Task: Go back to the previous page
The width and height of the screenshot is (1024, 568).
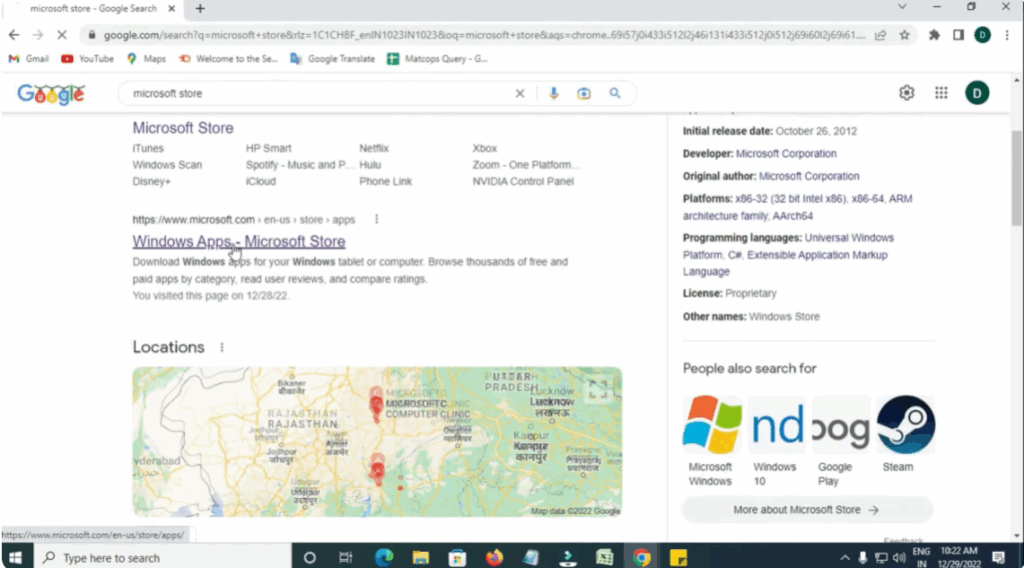Action: (14, 35)
